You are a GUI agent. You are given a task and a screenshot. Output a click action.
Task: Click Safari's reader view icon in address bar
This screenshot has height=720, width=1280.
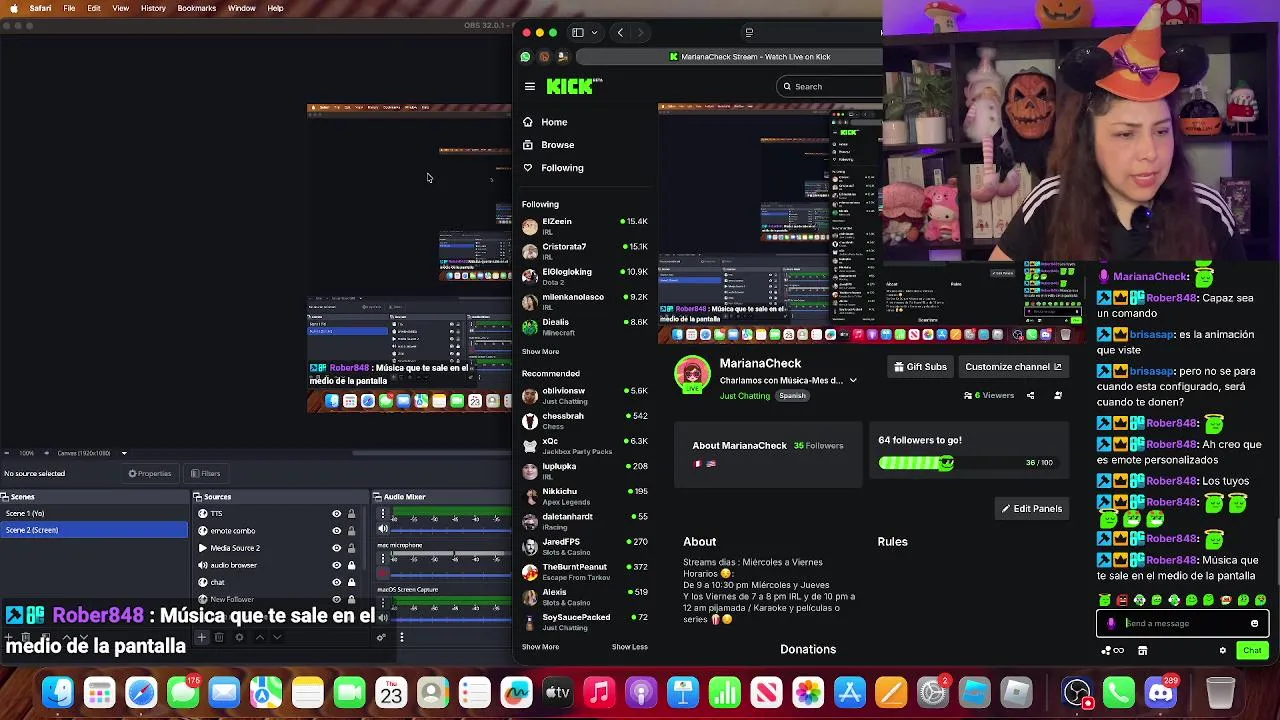(749, 33)
